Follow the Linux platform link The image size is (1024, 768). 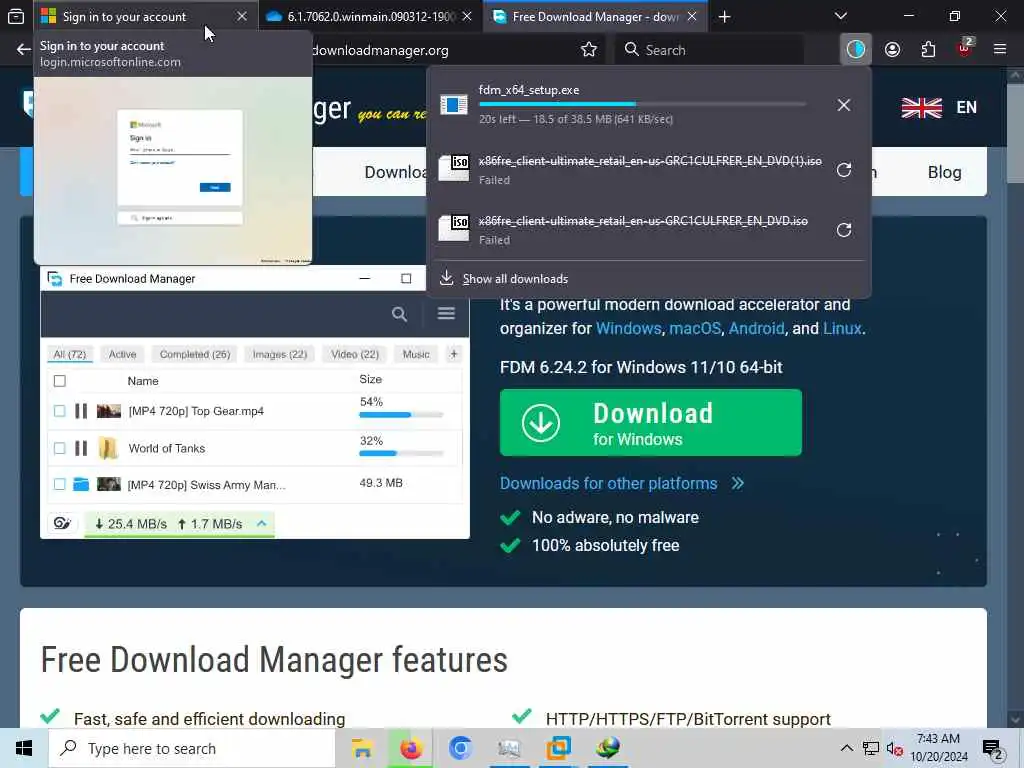tap(842, 328)
